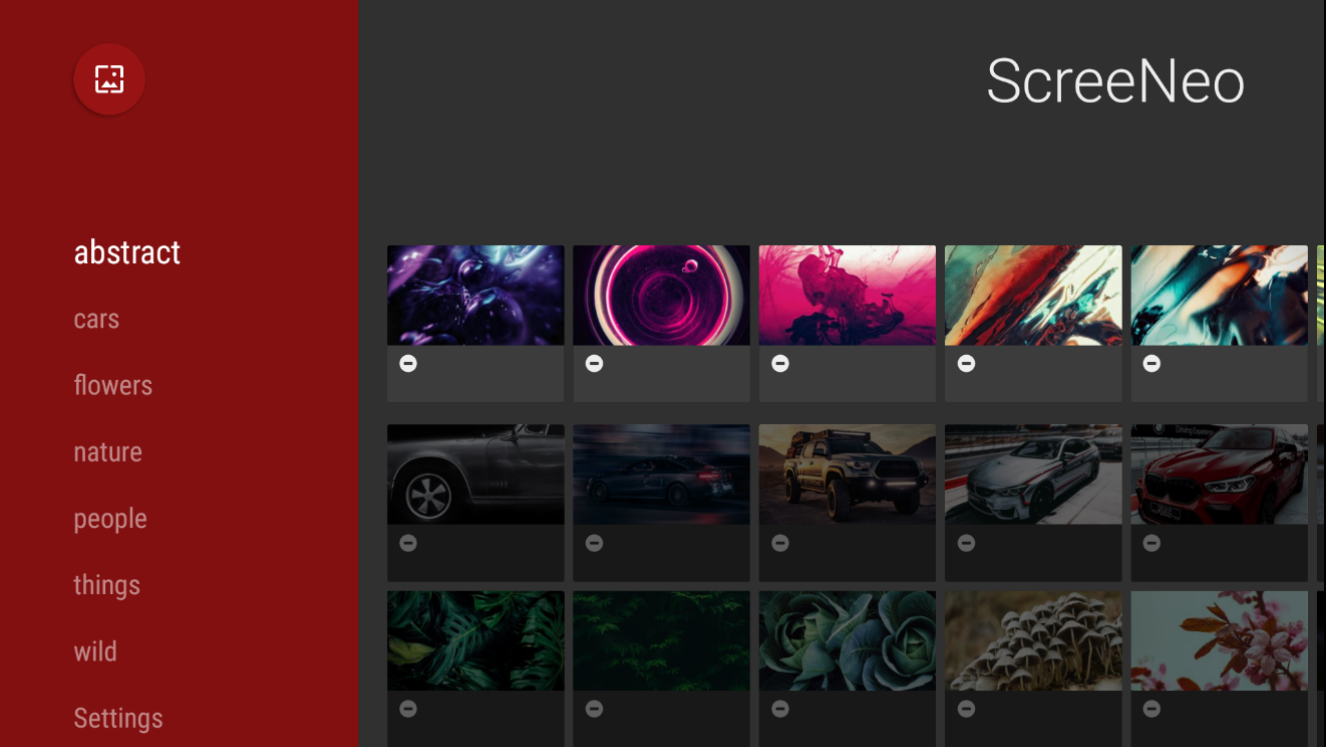This screenshot has height=747, width=1326.
Task: Click minus icon under orange marble wallpaper
Action: [966, 364]
